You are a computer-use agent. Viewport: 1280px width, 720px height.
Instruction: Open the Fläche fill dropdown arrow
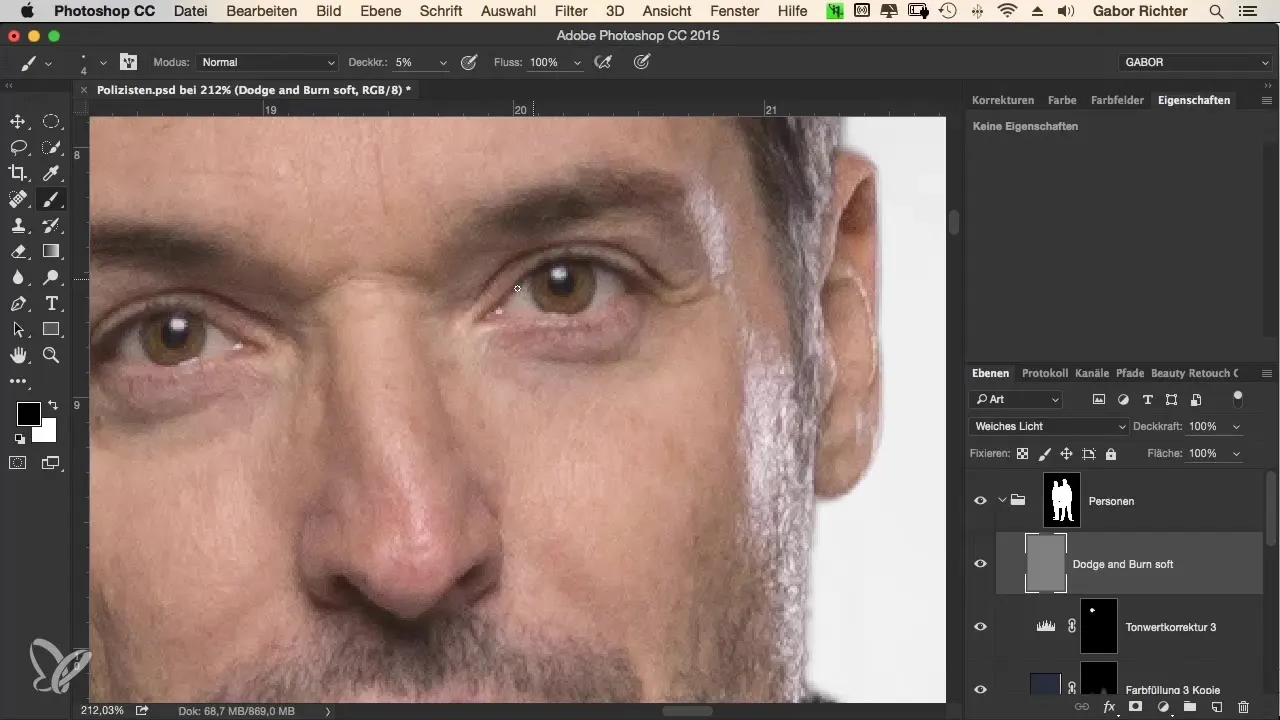point(1237,454)
